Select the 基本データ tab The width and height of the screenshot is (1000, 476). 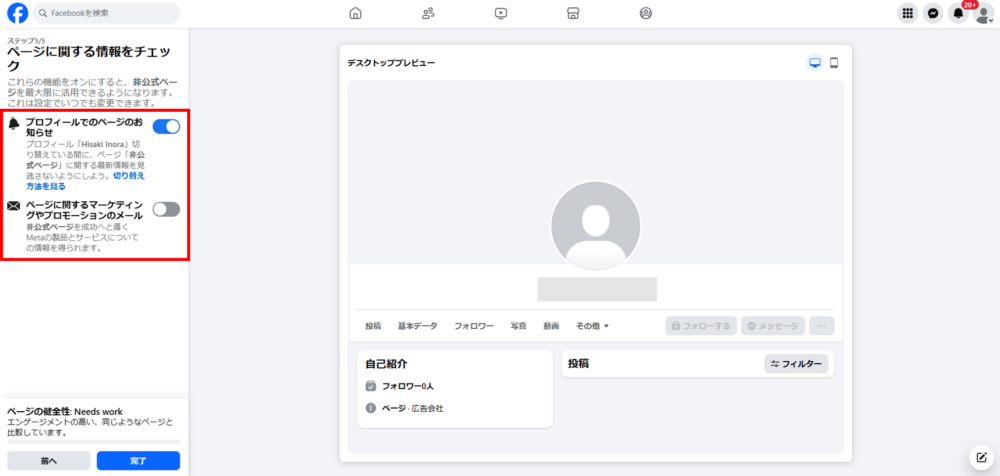(417, 326)
